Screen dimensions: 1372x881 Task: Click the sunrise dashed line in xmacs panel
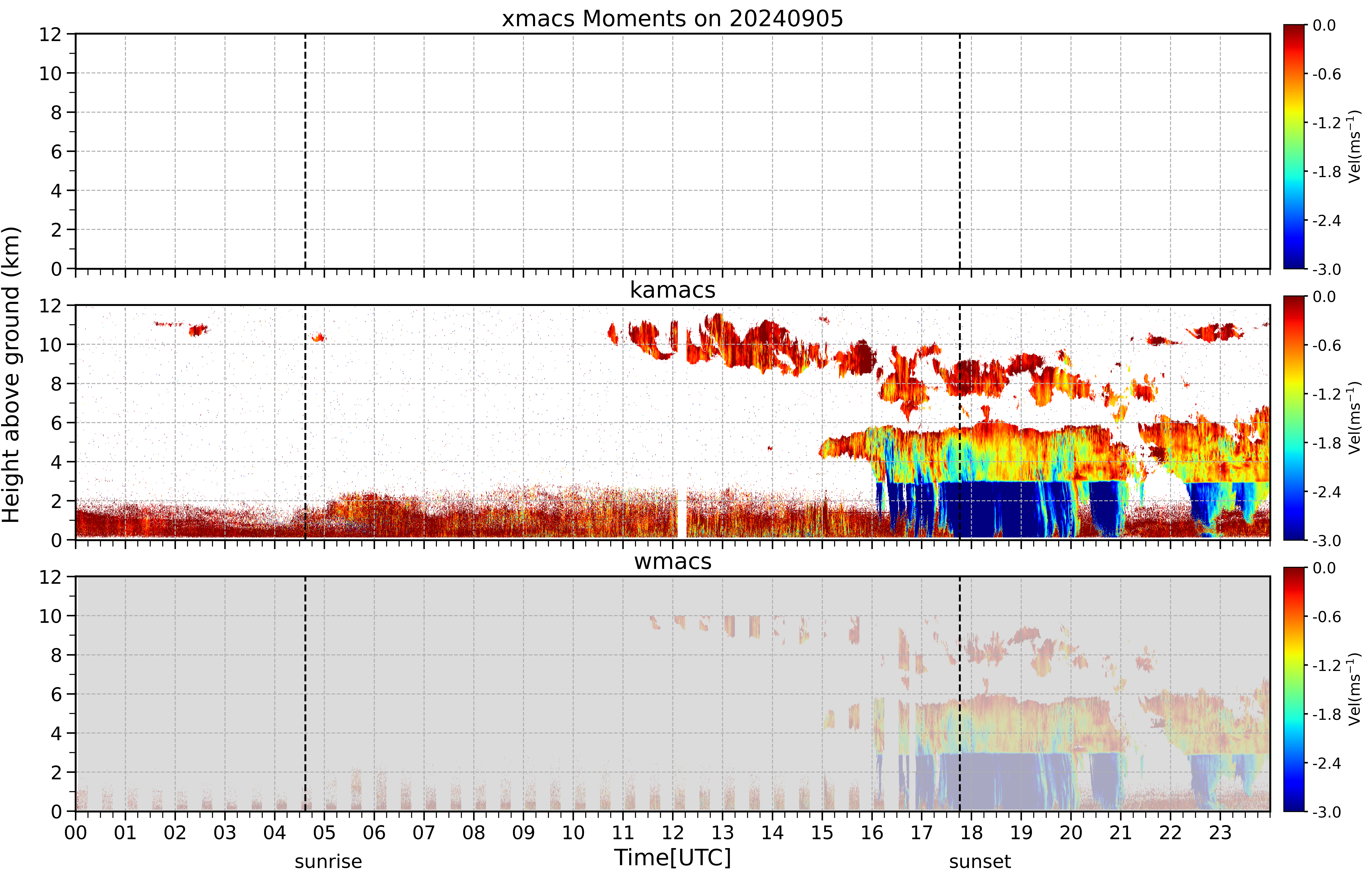(305, 151)
